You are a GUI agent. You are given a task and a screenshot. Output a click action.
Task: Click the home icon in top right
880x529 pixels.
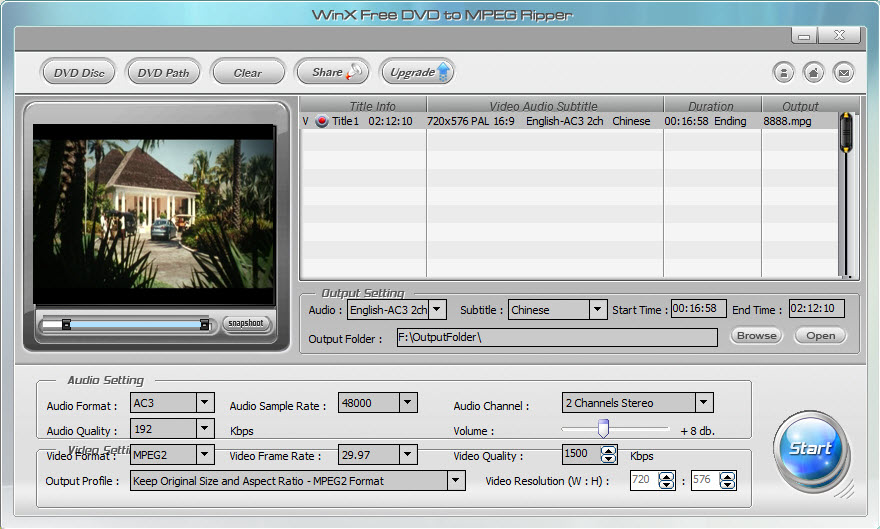click(814, 72)
